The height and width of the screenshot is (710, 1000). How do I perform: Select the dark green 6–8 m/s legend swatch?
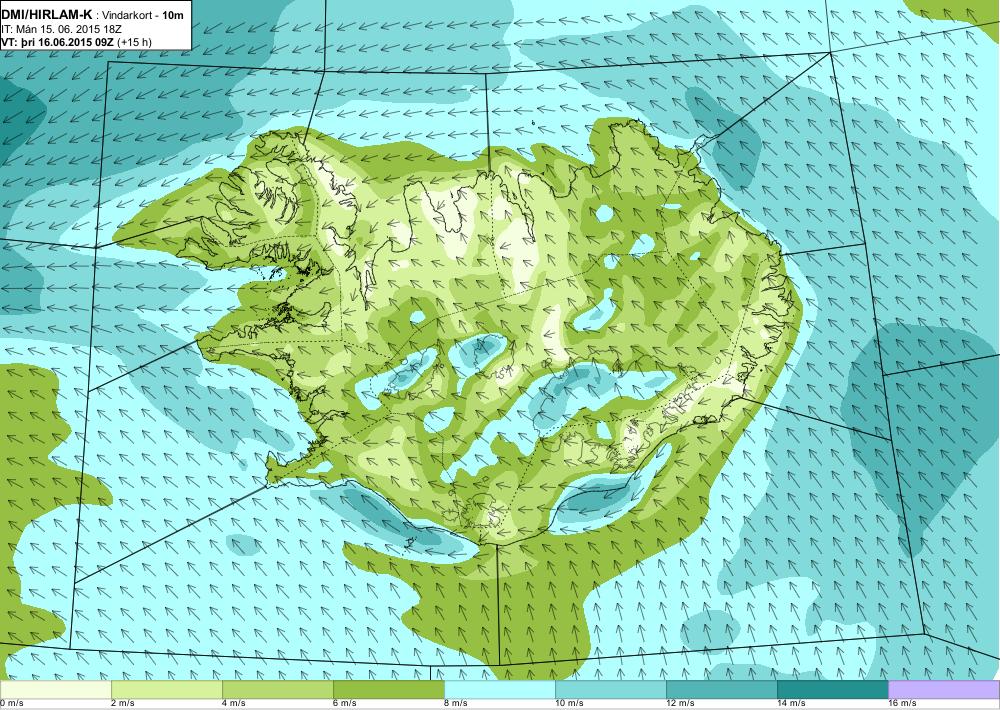click(x=388, y=690)
